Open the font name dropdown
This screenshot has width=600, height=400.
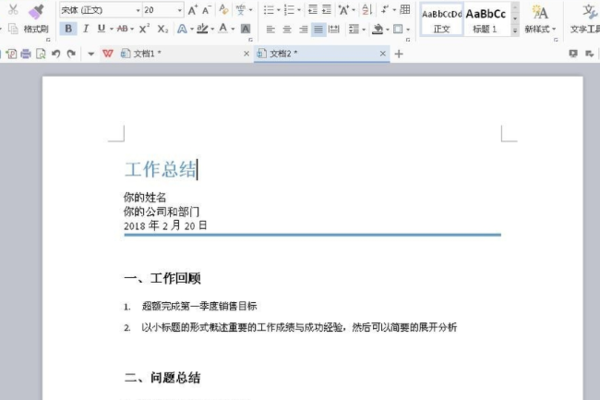click(x=138, y=10)
